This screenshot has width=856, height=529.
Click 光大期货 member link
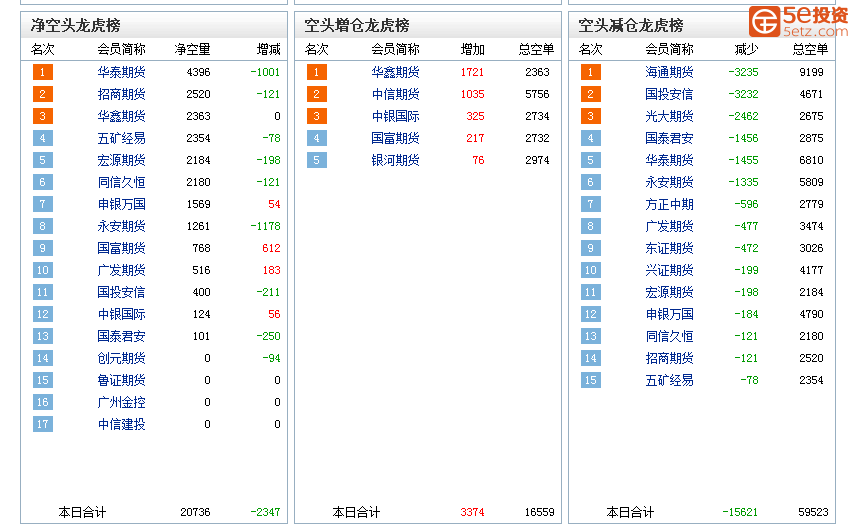[669, 116]
